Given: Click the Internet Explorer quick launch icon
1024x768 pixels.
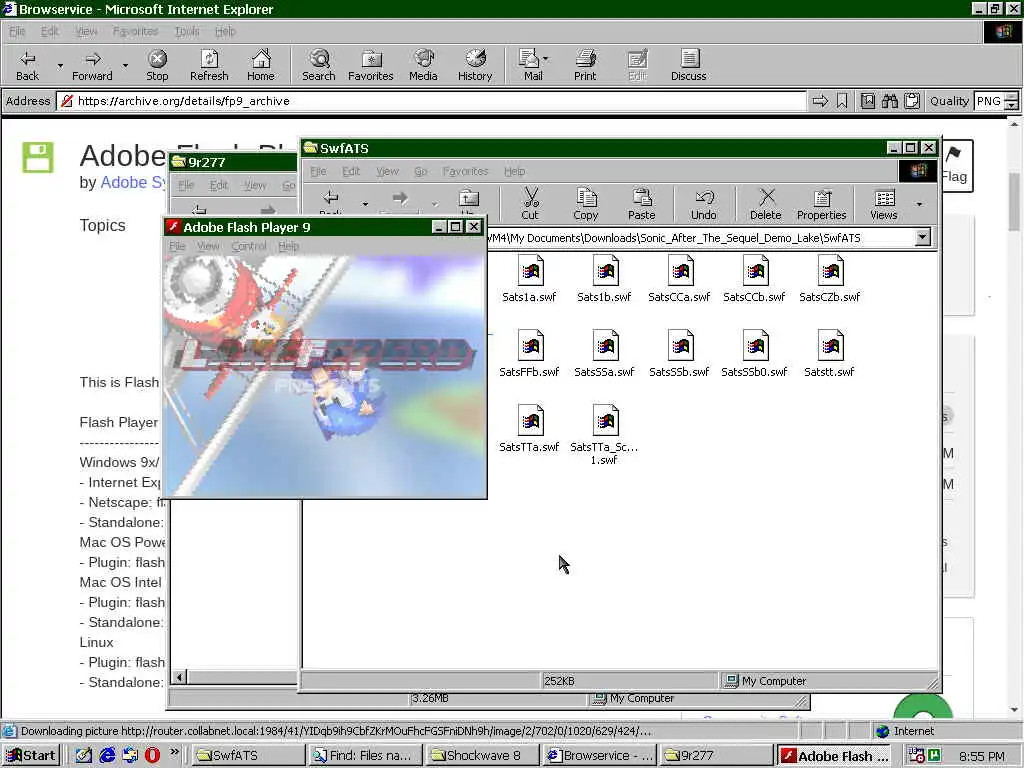Looking at the screenshot, I should [107, 756].
